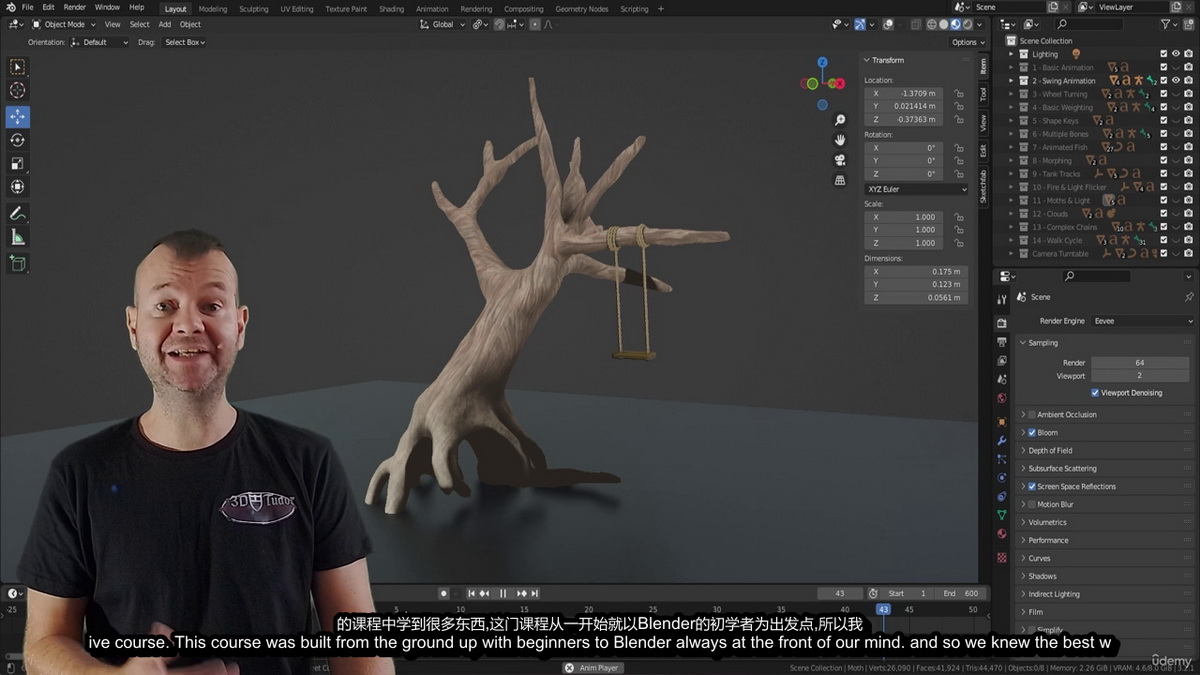Switch to rendered viewport shading
The image size is (1200, 675).
968,24
